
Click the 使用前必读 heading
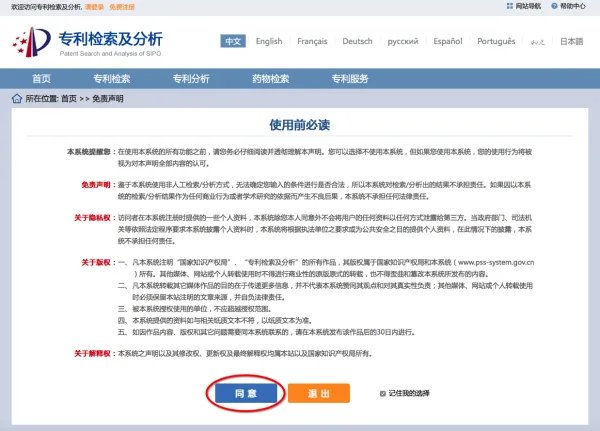300,125
